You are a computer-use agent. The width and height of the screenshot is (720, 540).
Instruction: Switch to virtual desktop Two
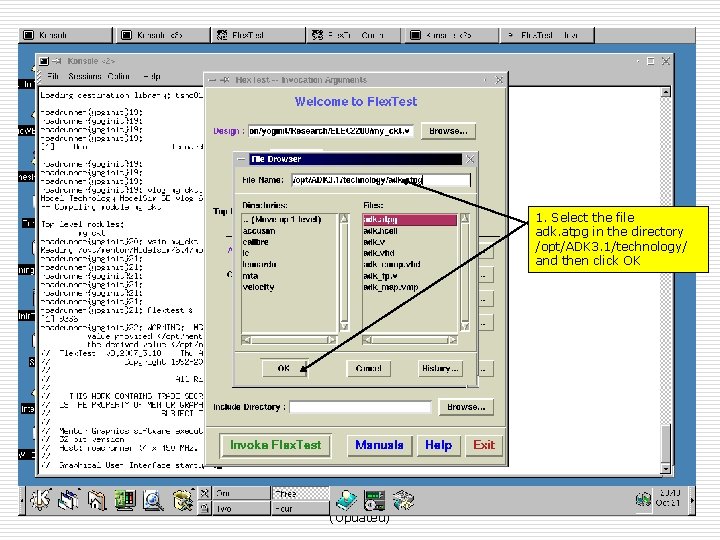coord(242,508)
